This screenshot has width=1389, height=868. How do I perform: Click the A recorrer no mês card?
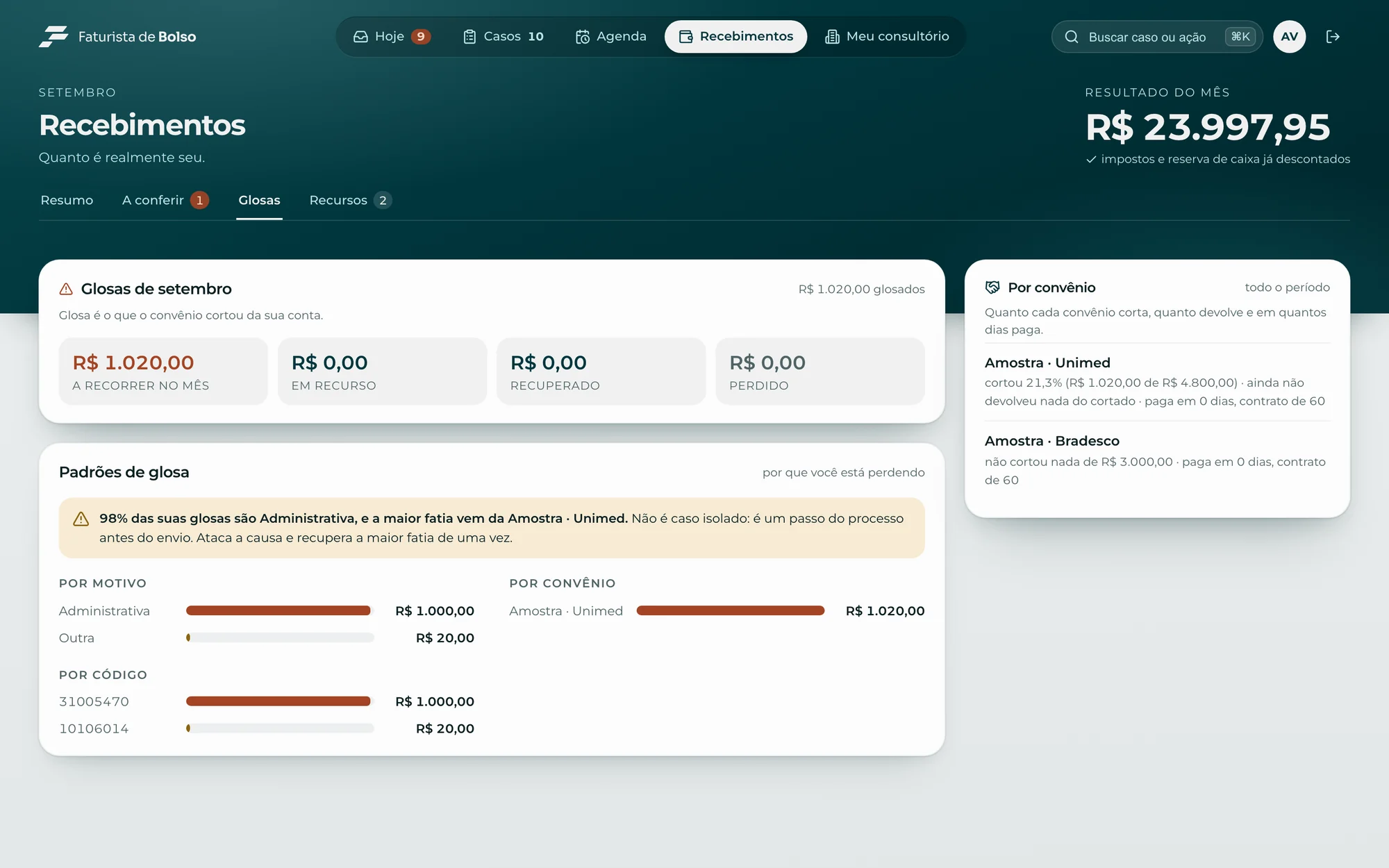tap(163, 372)
